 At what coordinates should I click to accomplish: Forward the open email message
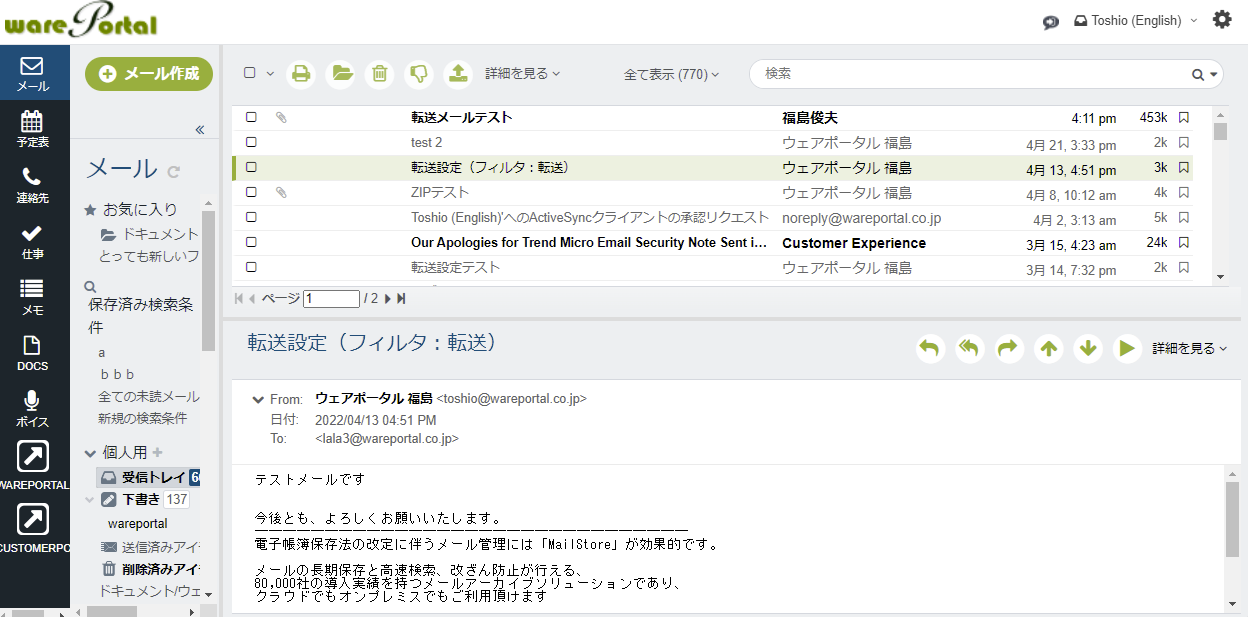1008,348
